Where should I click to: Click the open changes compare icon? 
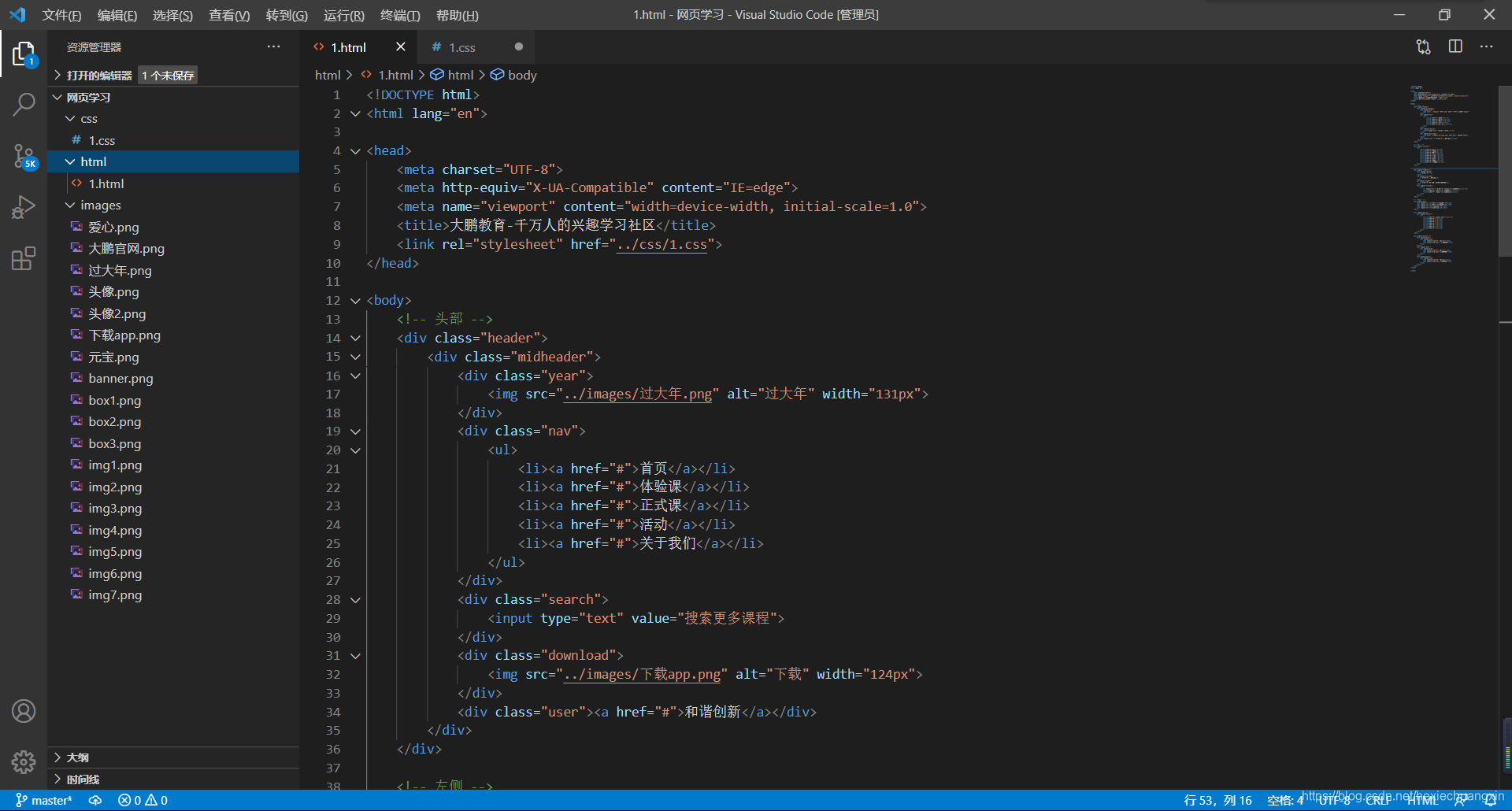1423,46
